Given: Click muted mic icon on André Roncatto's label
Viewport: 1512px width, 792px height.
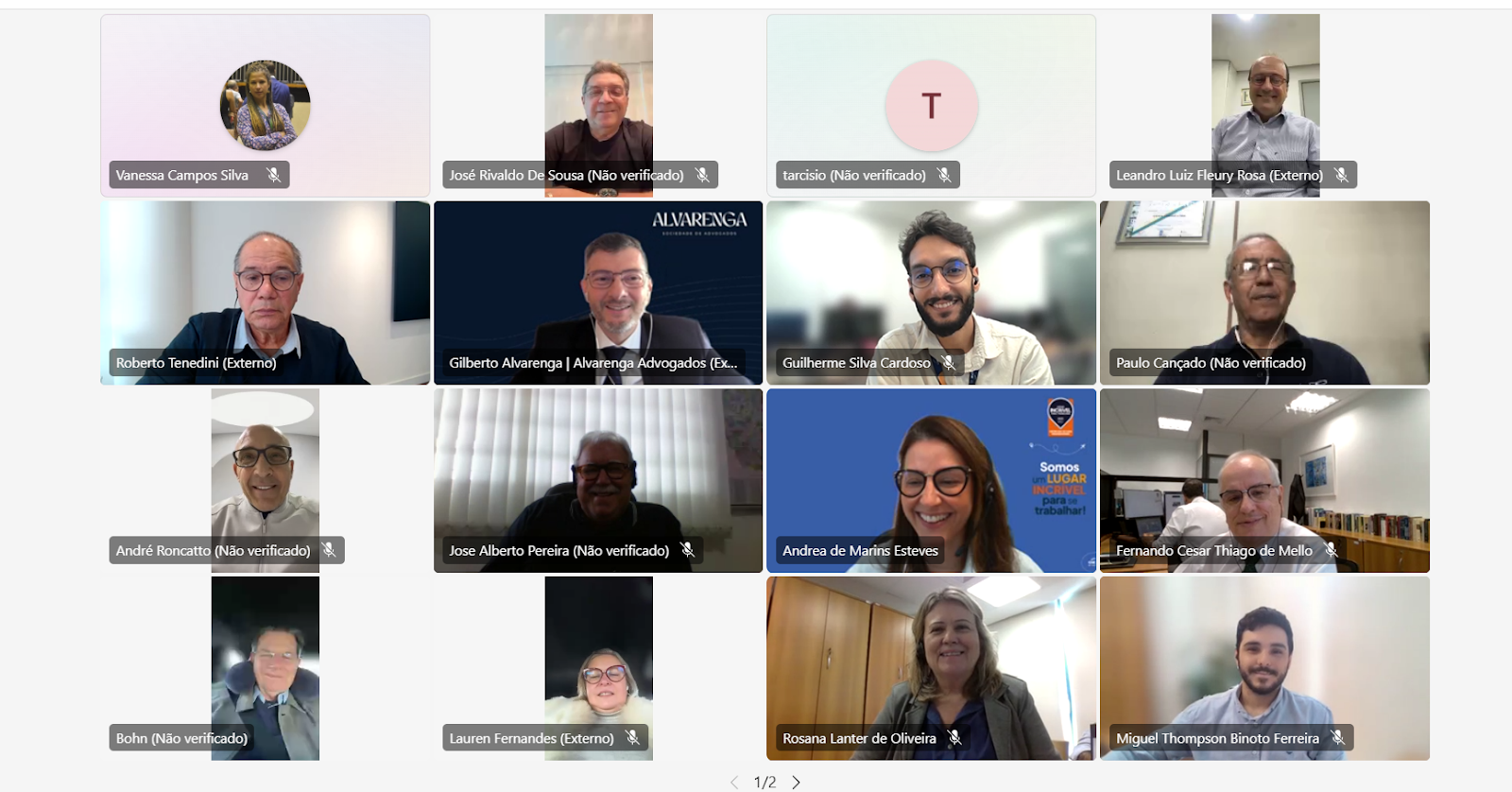Looking at the screenshot, I should point(329,550).
